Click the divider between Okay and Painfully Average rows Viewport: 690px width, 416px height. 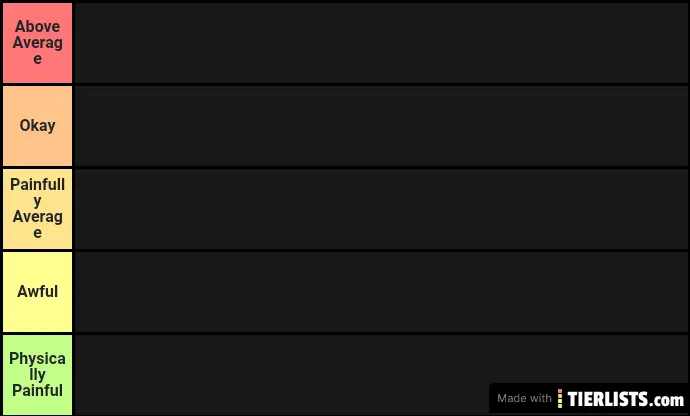[x=380, y=167]
